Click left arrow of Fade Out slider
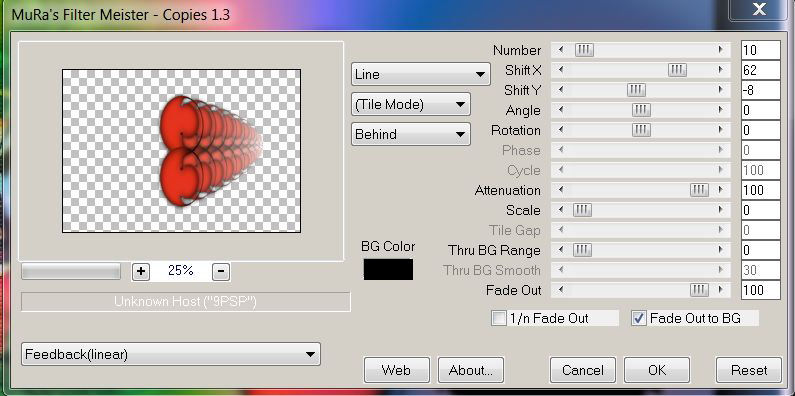The image size is (795, 396). point(561,290)
